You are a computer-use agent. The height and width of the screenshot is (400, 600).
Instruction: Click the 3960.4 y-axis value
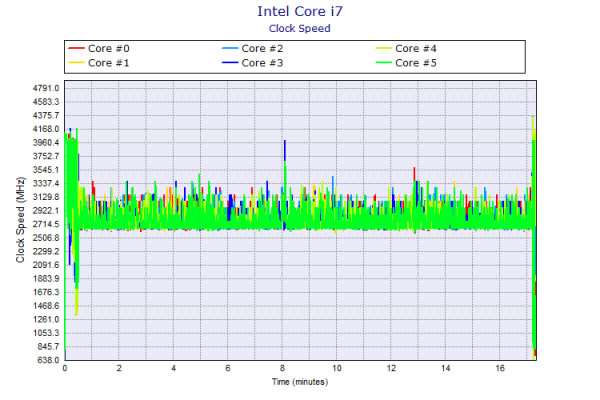pyautogui.click(x=46, y=143)
